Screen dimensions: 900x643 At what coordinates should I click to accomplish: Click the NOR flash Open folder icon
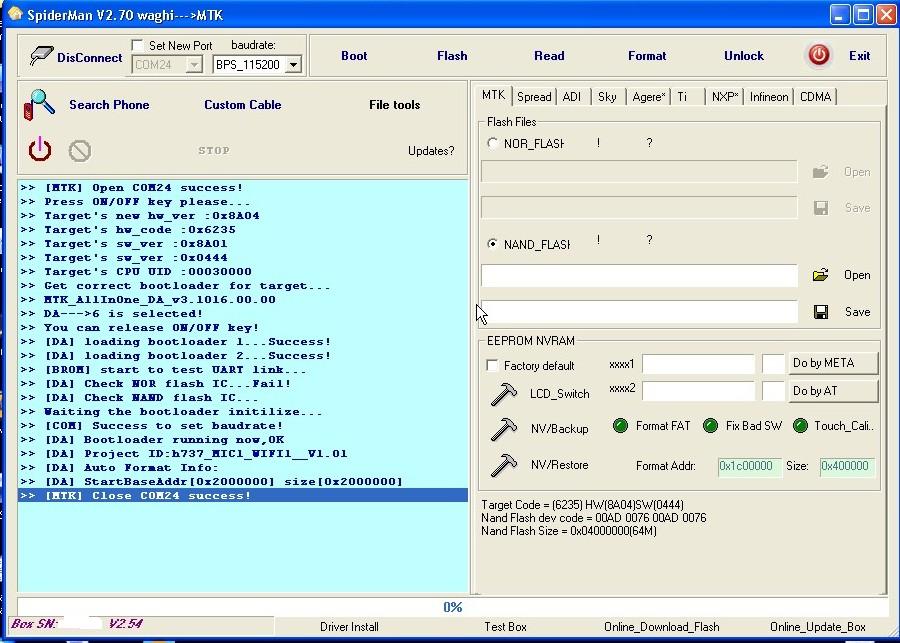point(821,172)
